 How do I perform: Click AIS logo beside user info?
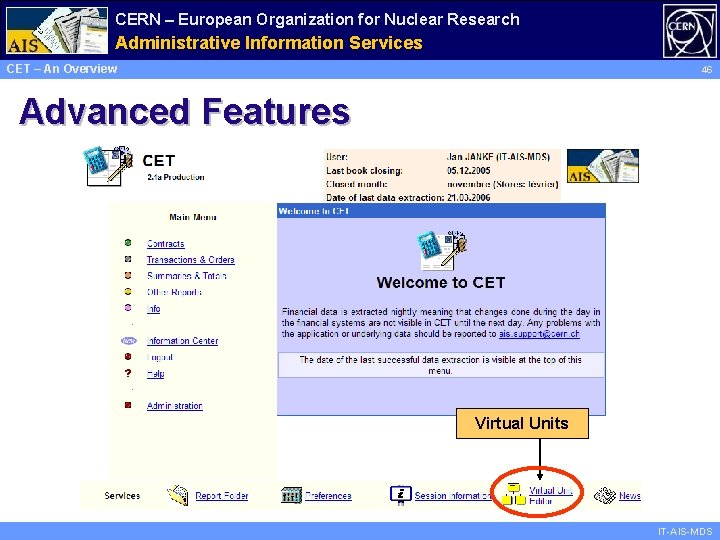603,166
